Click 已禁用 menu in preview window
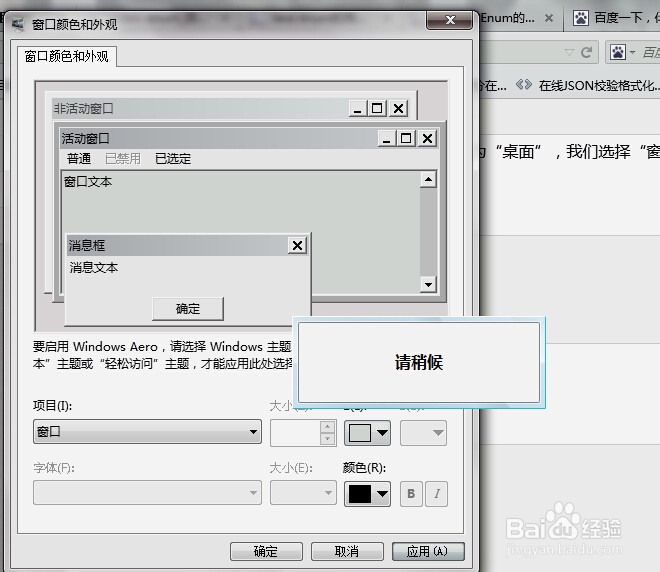The image size is (660, 572). click(x=122, y=159)
